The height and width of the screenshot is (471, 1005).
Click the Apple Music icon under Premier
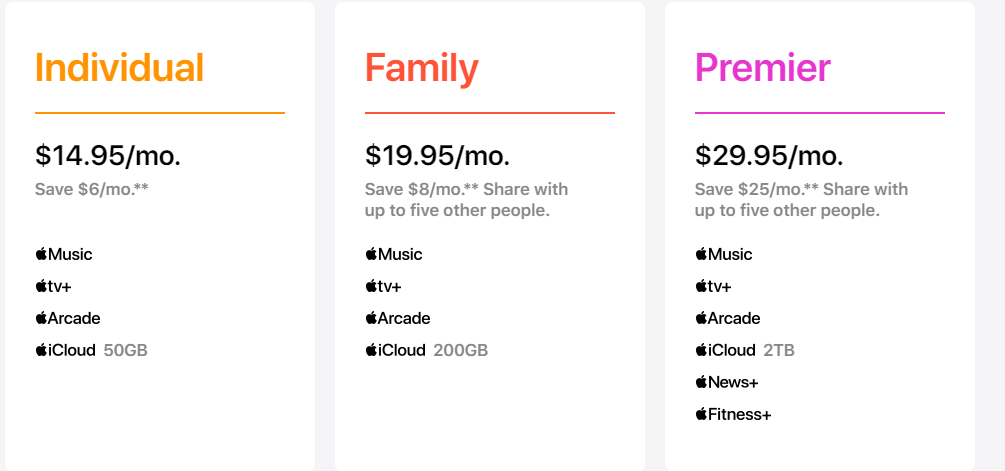[724, 254]
